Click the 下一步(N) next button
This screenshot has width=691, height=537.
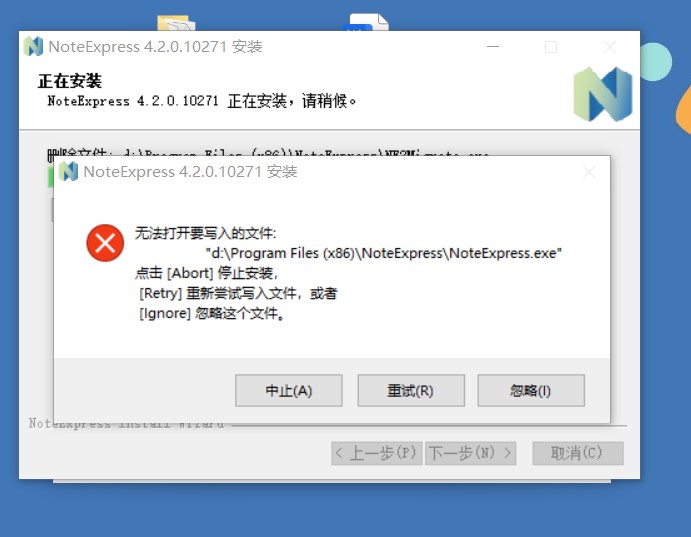coord(470,453)
